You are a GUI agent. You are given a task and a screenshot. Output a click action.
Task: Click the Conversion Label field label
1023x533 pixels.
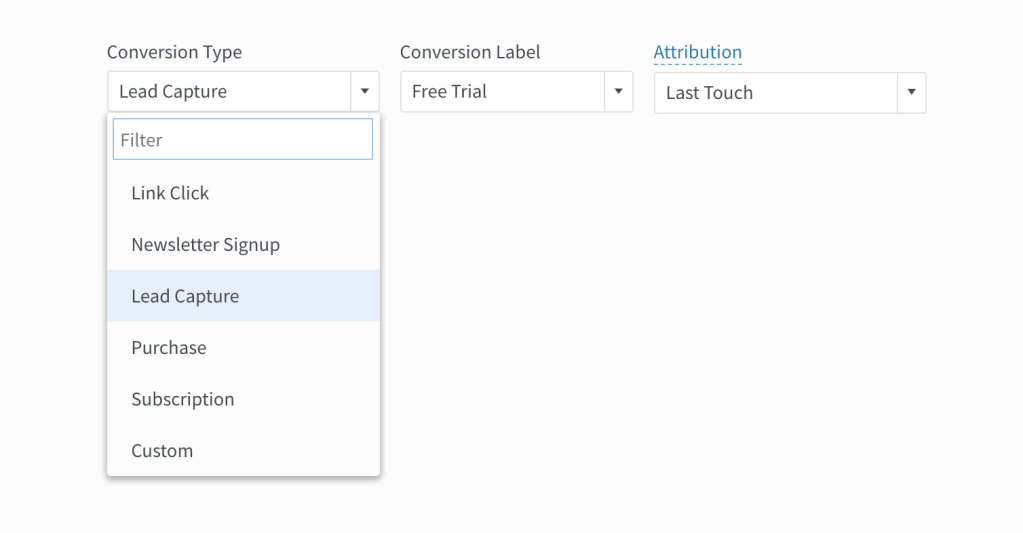point(469,52)
